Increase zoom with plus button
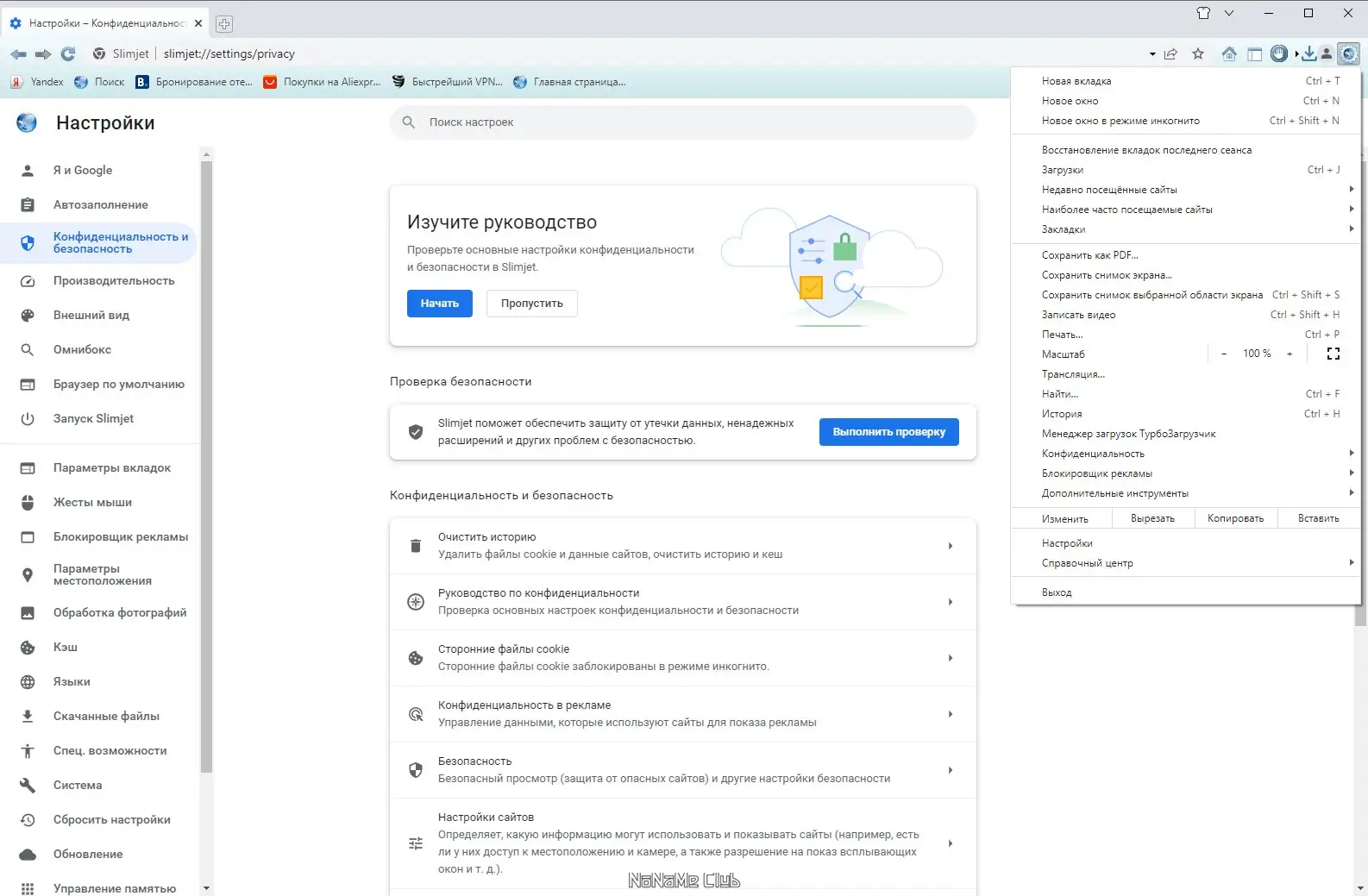1368x896 pixels. (x=1290, y=354)
